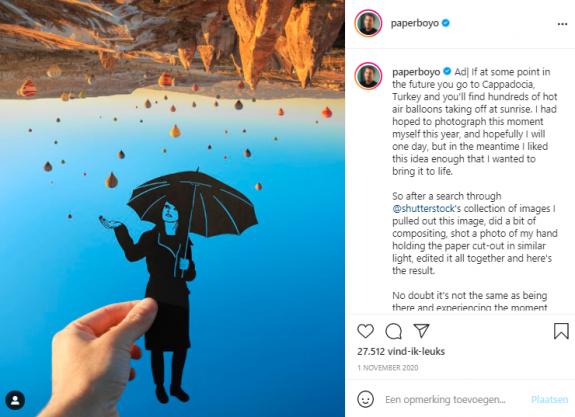575x417 pixels.
Task: Open the @shutterstock mention link
Action: 424,208
